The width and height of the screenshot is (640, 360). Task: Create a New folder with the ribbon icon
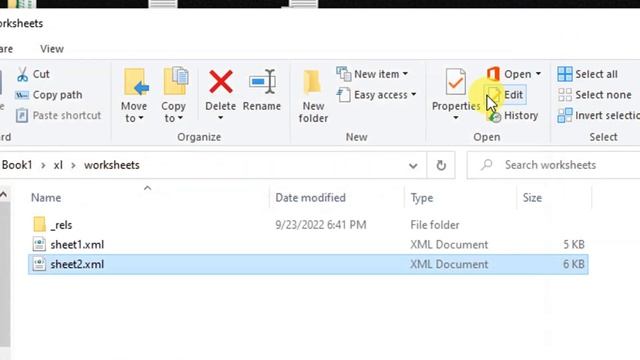(312, 82)
